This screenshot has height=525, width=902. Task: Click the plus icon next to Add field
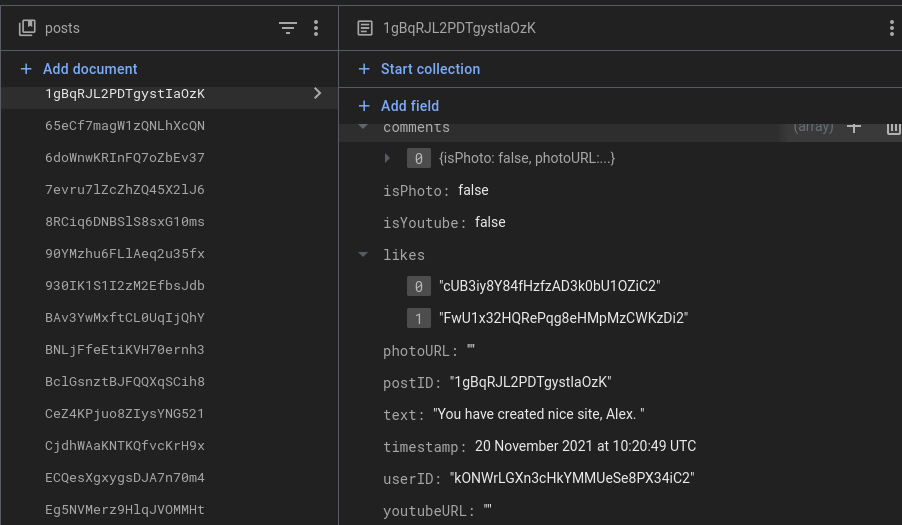click(x=364, y=106)
